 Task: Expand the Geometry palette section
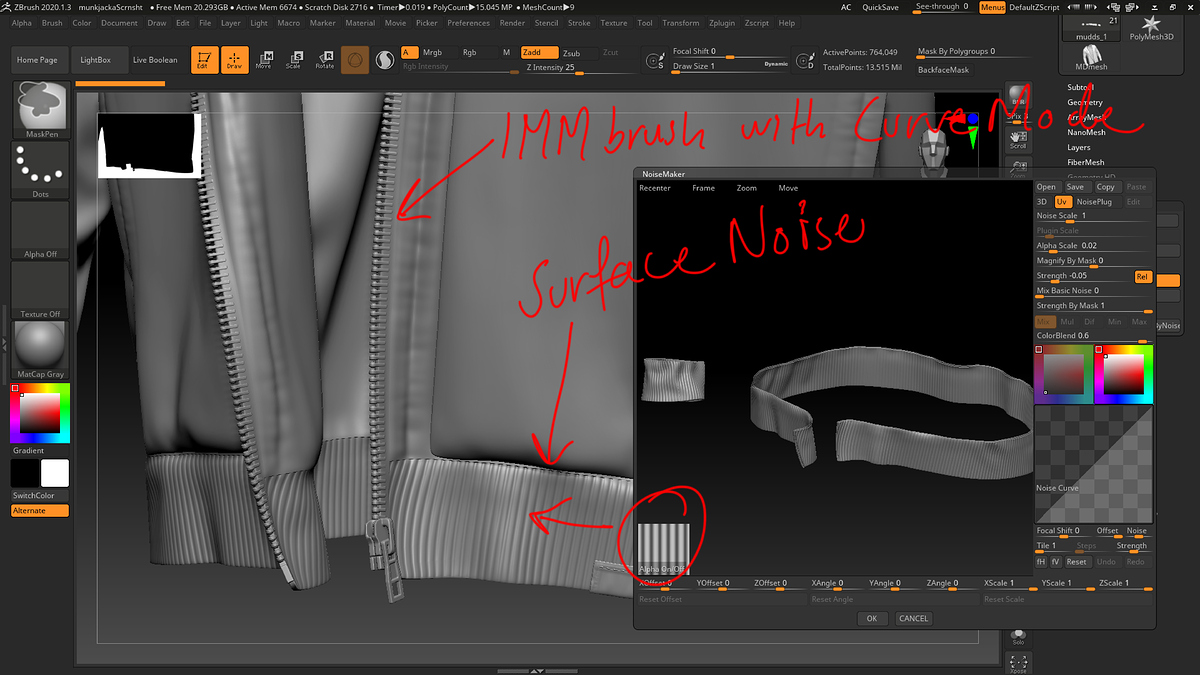pos(1085,102)
